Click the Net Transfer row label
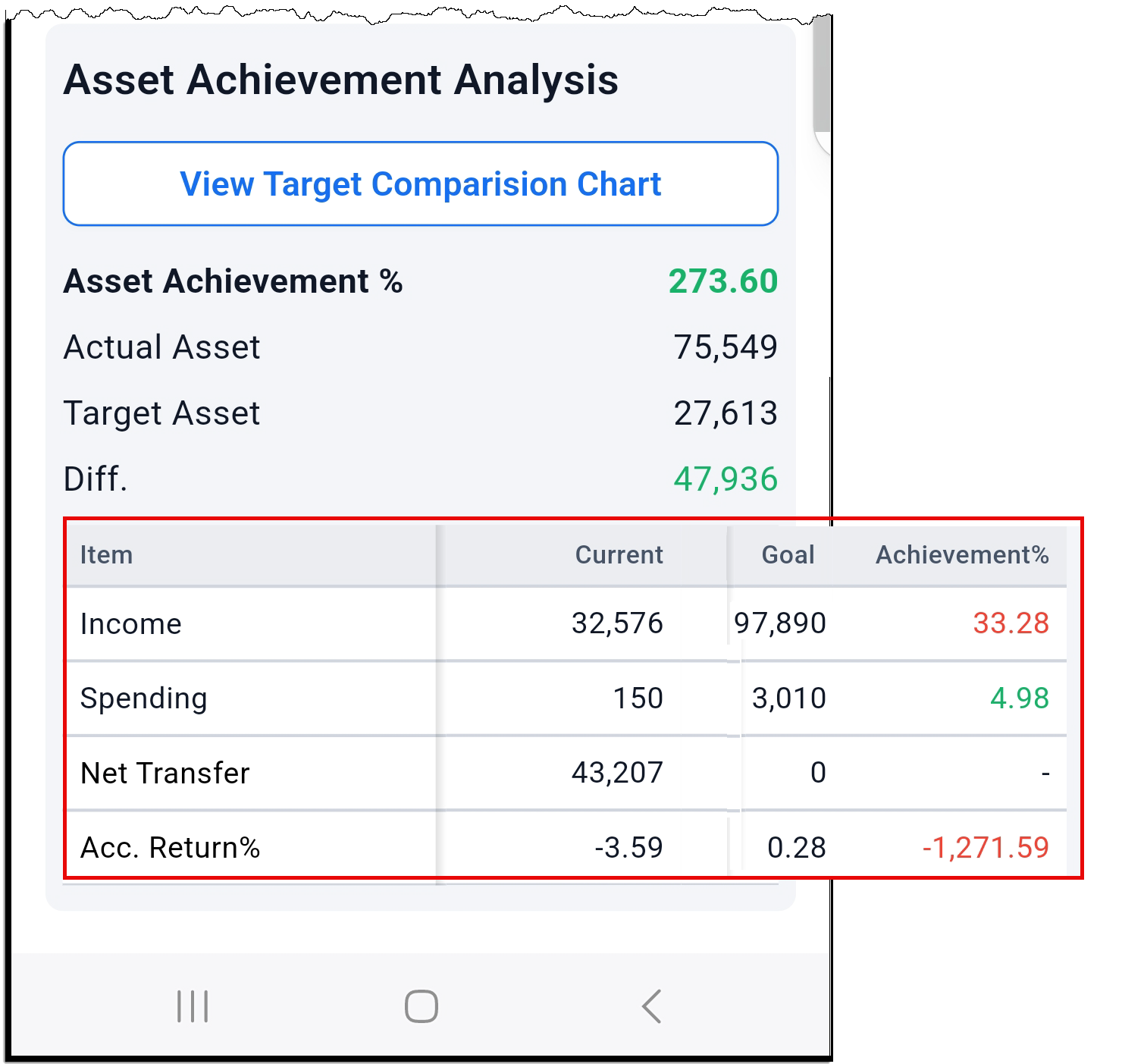This screenshot has width=1122, height=1064. coord(165,773)
